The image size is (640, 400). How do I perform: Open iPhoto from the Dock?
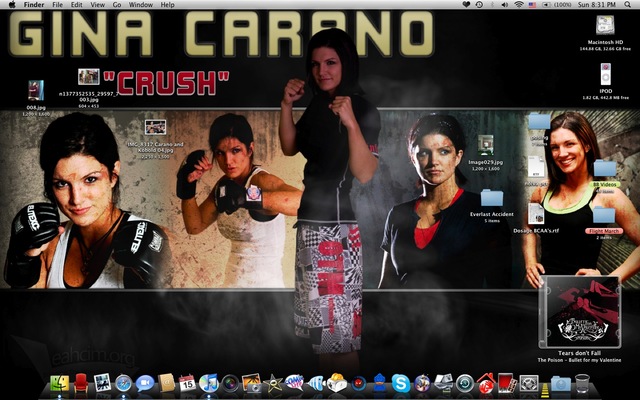coord(251,384)
